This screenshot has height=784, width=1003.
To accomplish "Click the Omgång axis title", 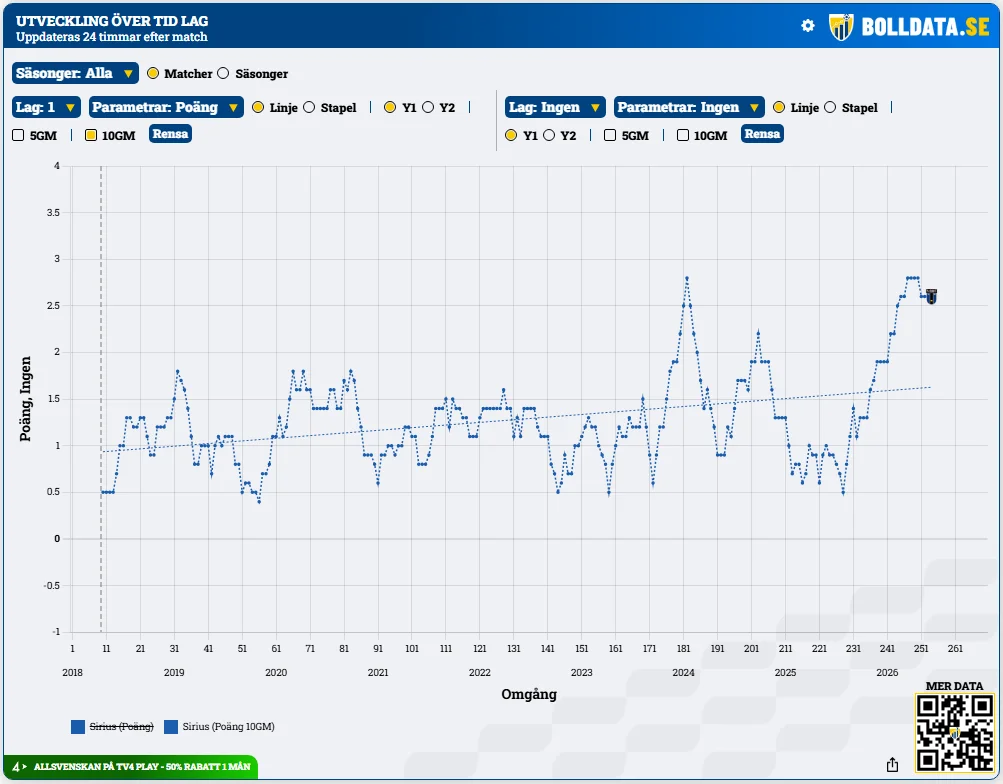I will coord(529,694).
